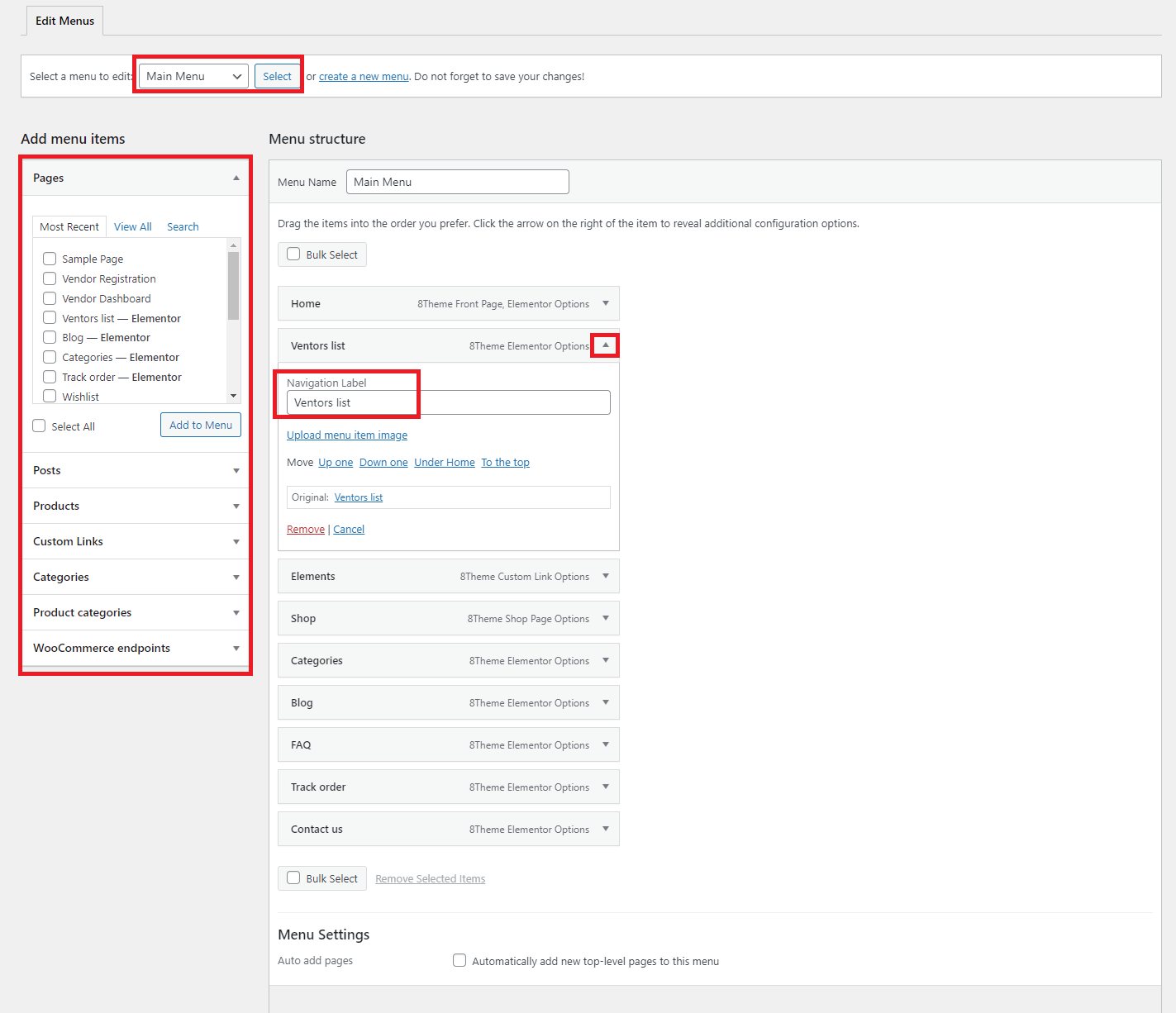Click the 'To the top' move link
This screenshot has width=1176, height=1013.
506,463
